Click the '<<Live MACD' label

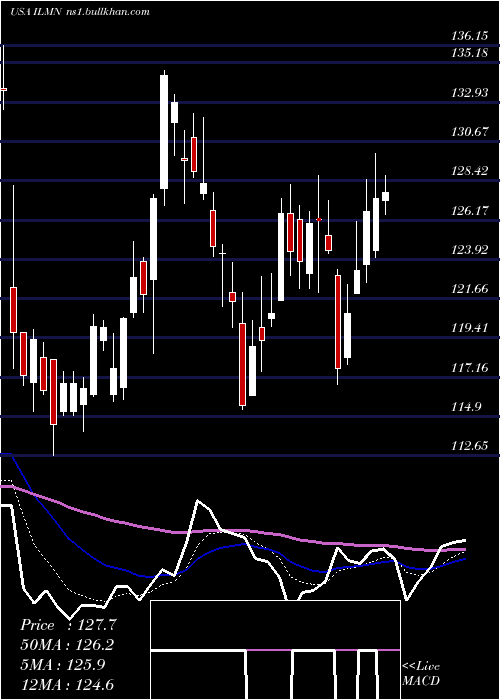pyautogui.click(x=421, y=673)
